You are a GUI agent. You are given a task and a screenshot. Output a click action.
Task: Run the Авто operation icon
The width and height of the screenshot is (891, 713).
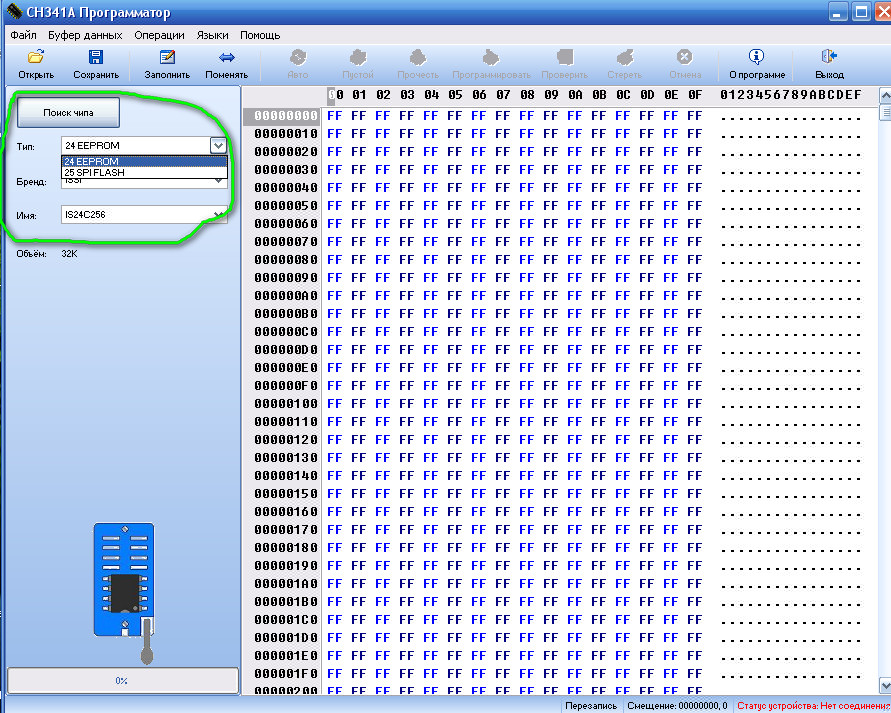click(x=298, y=57)
